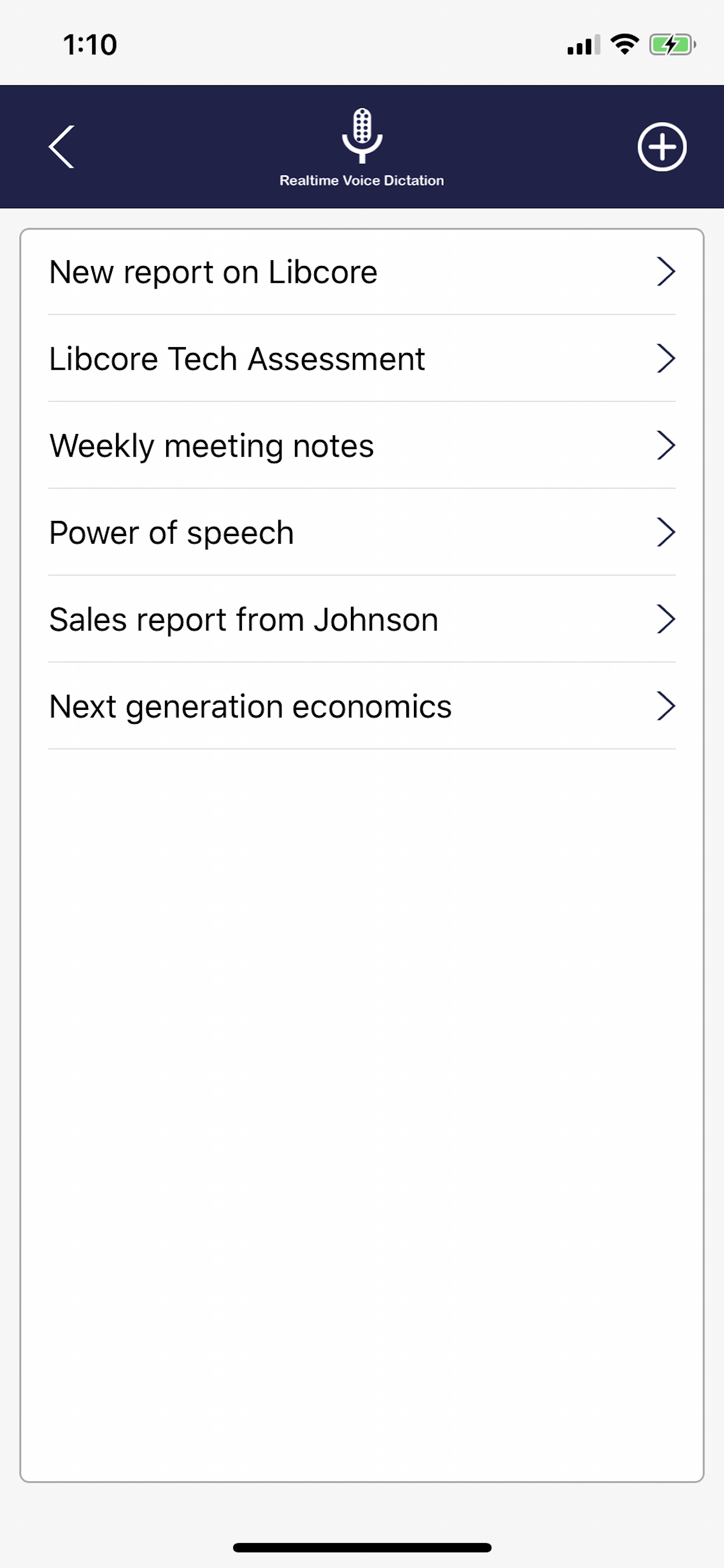
Task: Expand chevron for Power of speech
Action: coord(666,533)
